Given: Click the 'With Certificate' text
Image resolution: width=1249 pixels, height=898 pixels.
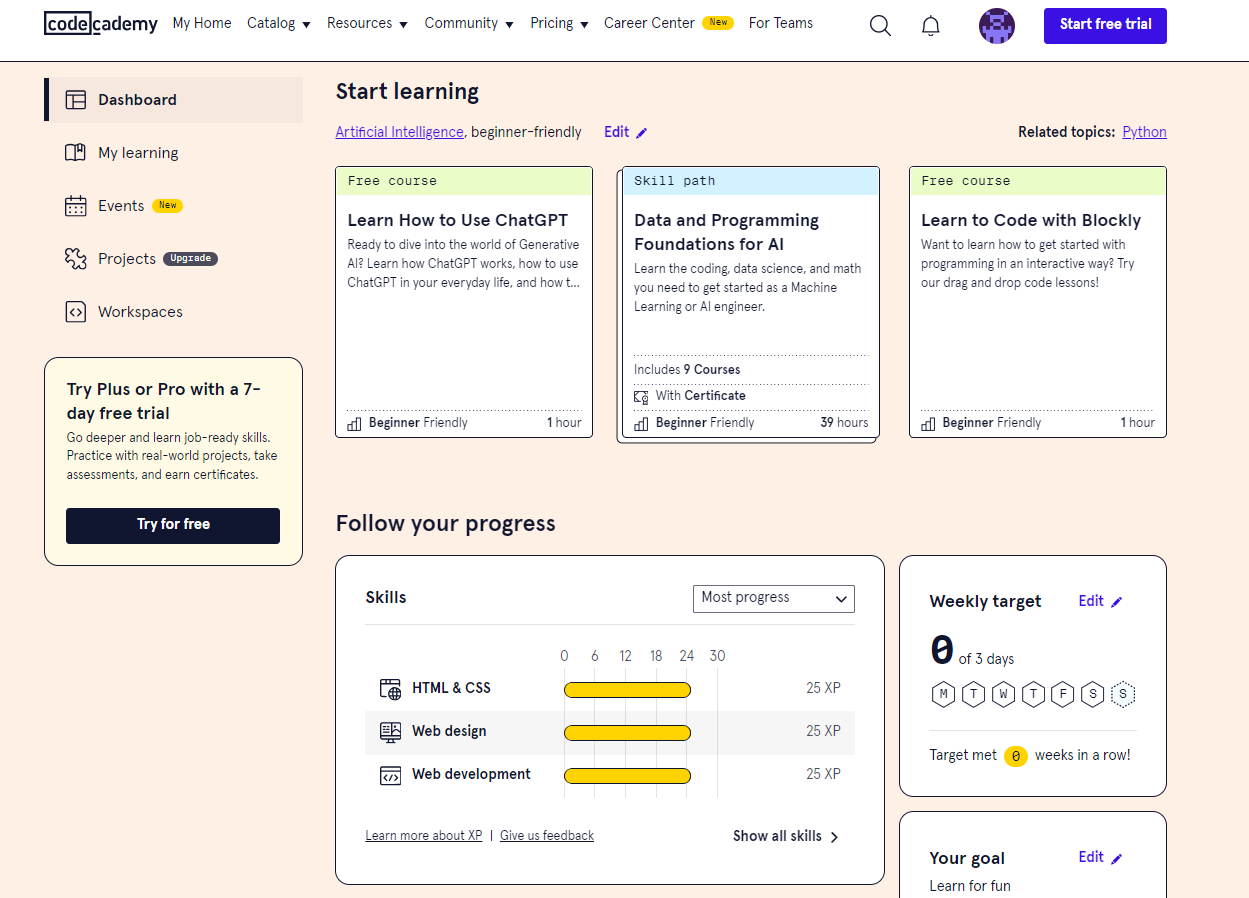Looking at the screenshot, I should pos(701,396).
